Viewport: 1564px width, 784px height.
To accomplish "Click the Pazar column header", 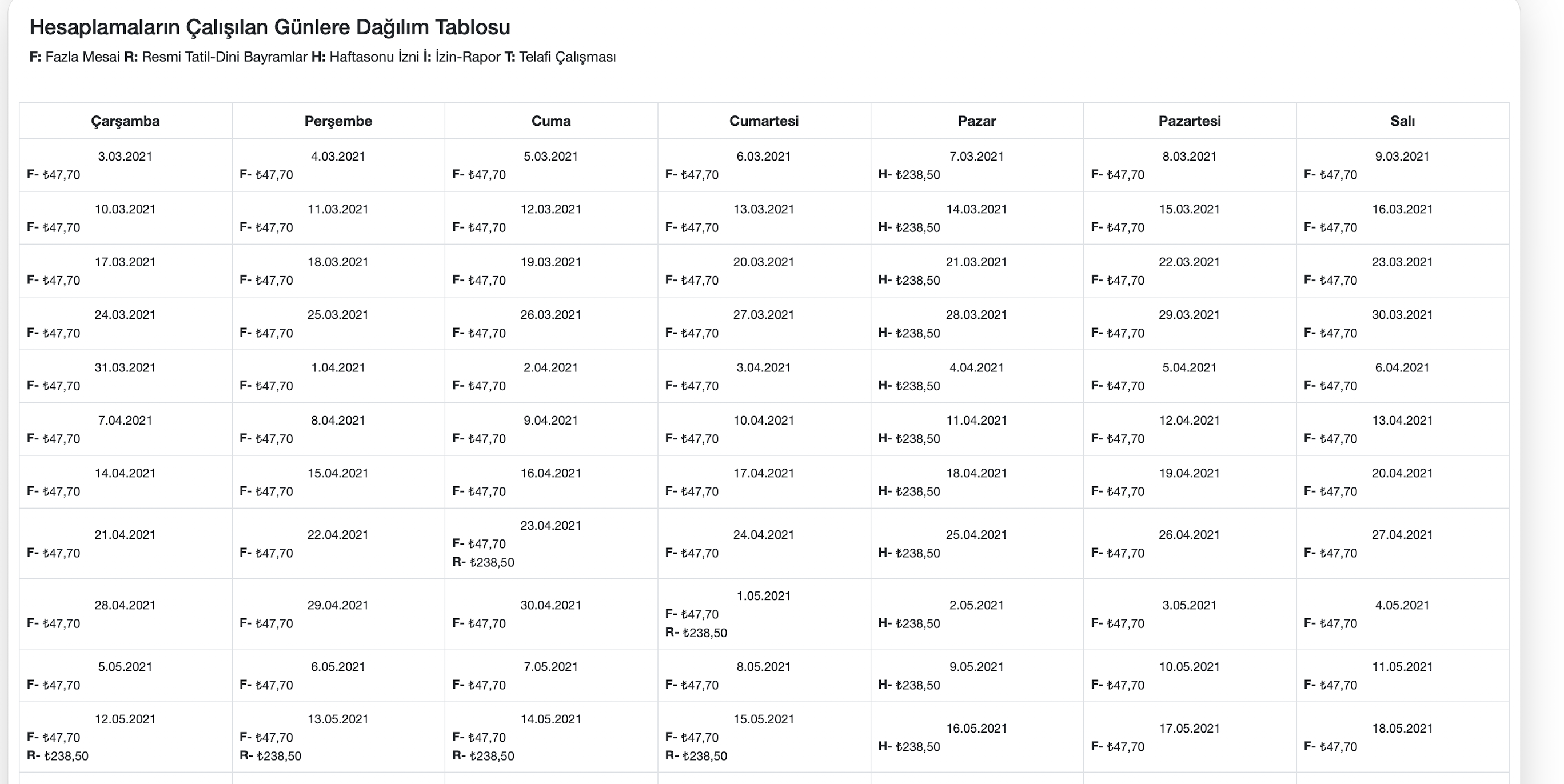I will pos(976,121).
